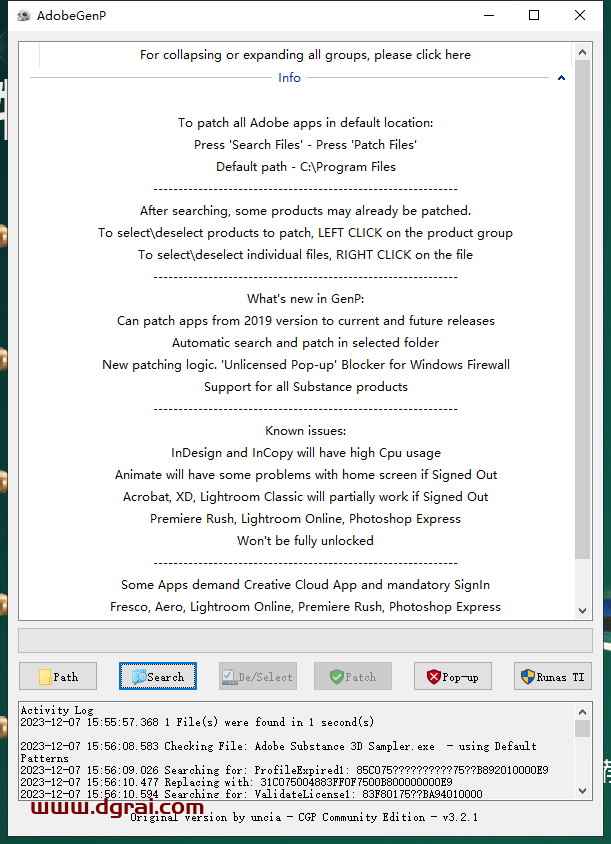
Task: Click the 'Known issues:' line
Action: point(305,431)
